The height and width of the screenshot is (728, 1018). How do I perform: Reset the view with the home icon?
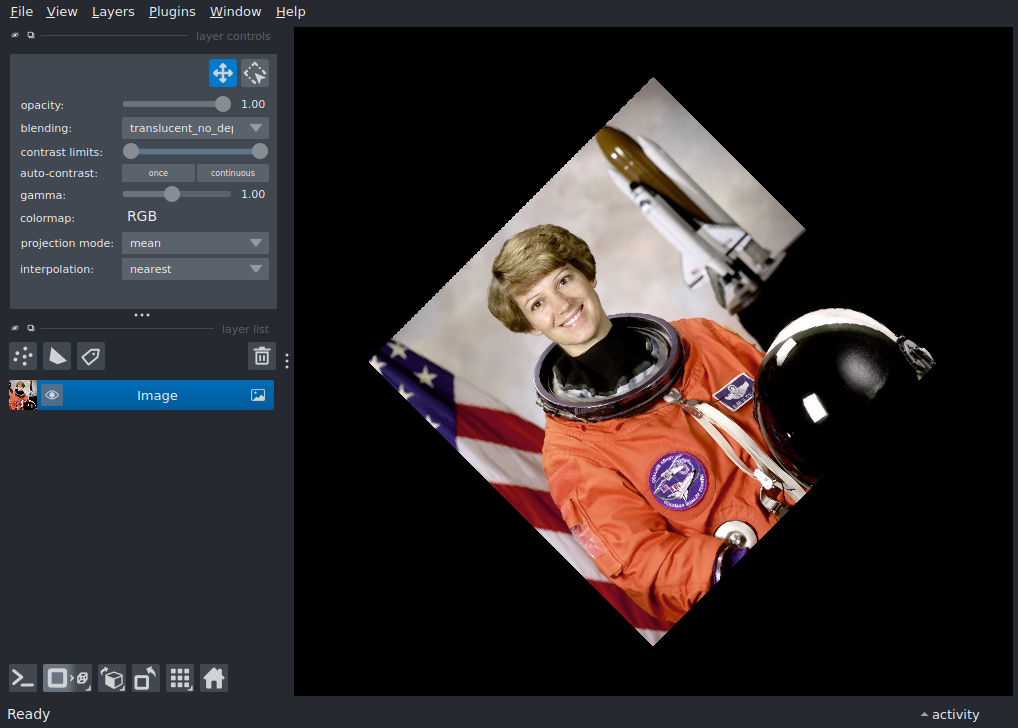(214, 678)
